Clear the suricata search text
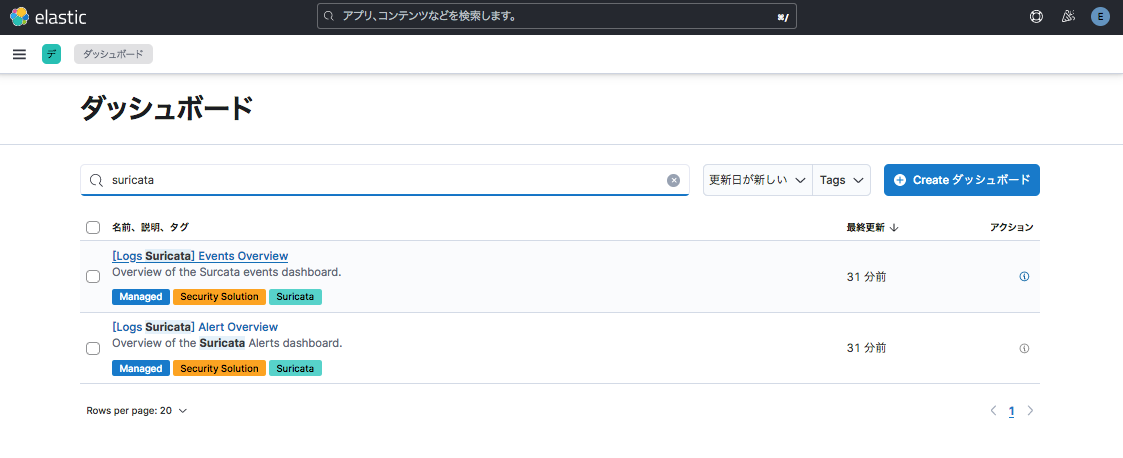Screen dimensions: 1123x458 [x=673, y=180]
